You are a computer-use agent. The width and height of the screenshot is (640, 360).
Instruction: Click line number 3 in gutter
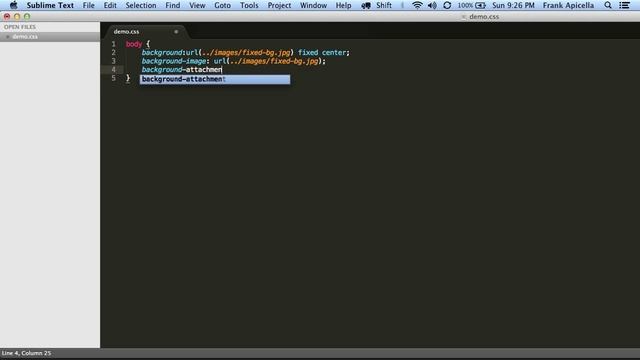113,61
